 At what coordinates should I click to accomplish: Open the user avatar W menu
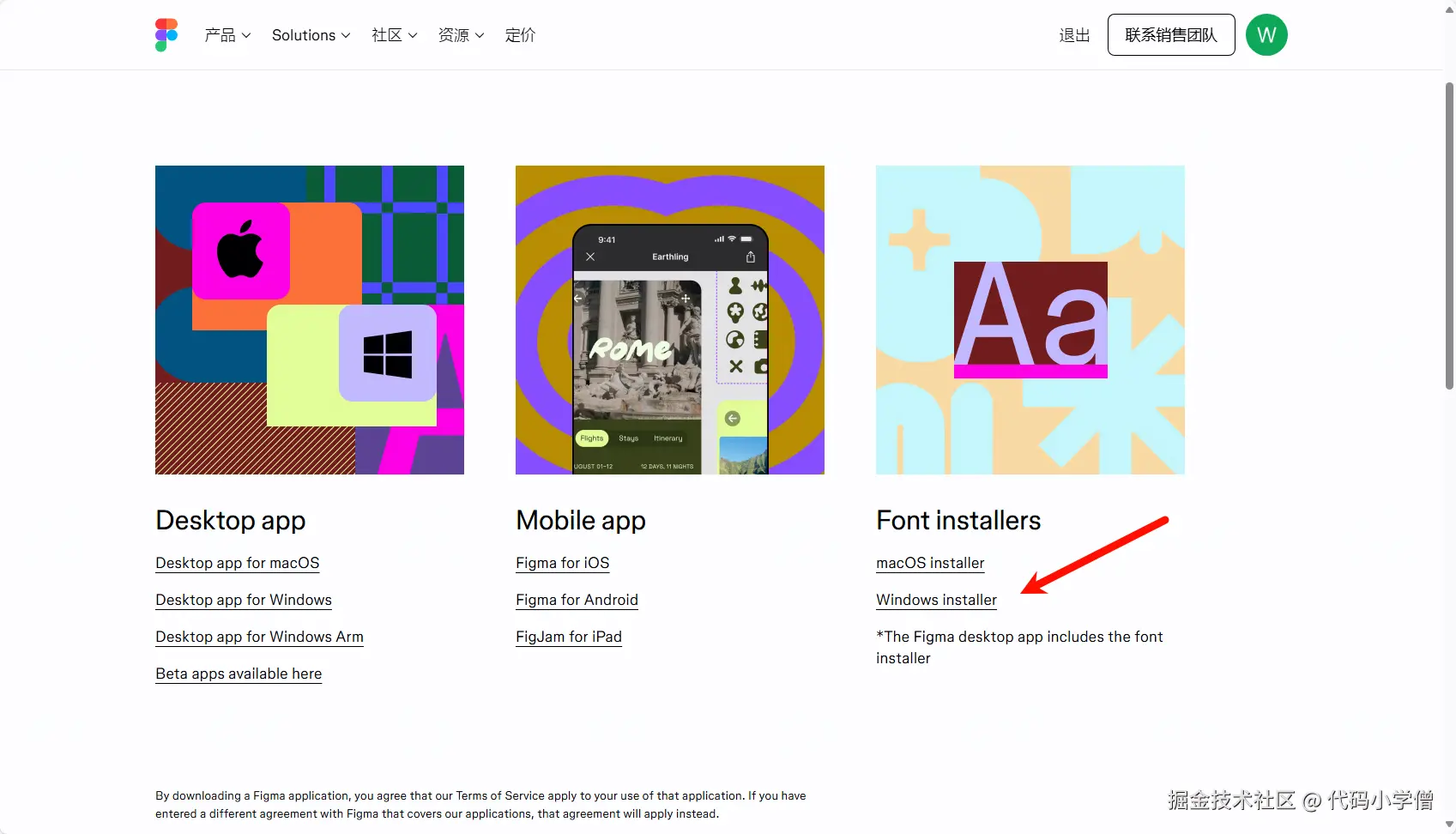[x=1266, y=35]
